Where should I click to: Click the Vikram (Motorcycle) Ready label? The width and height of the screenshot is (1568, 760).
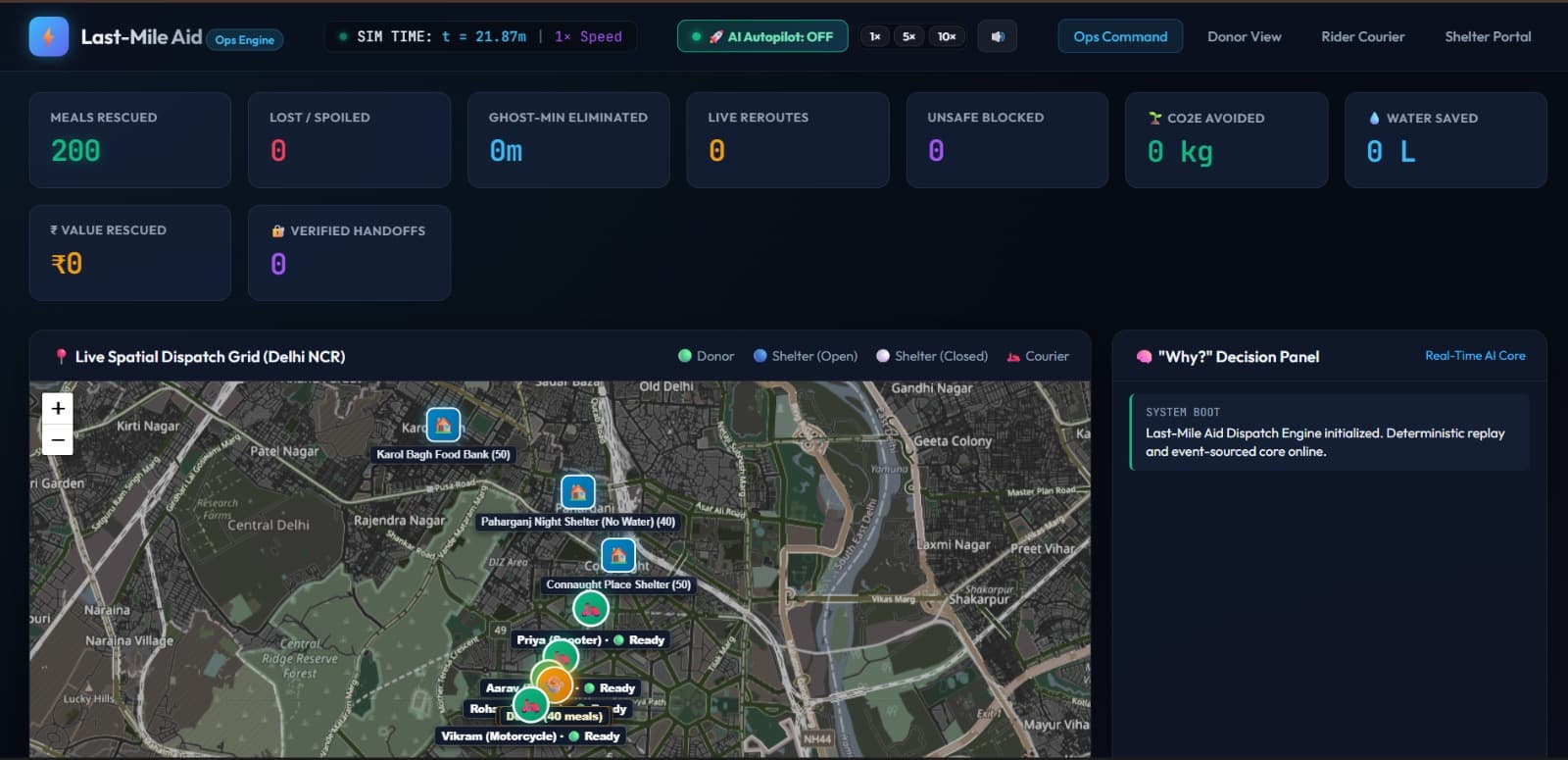pyautogui.click(x=530, y=736)
